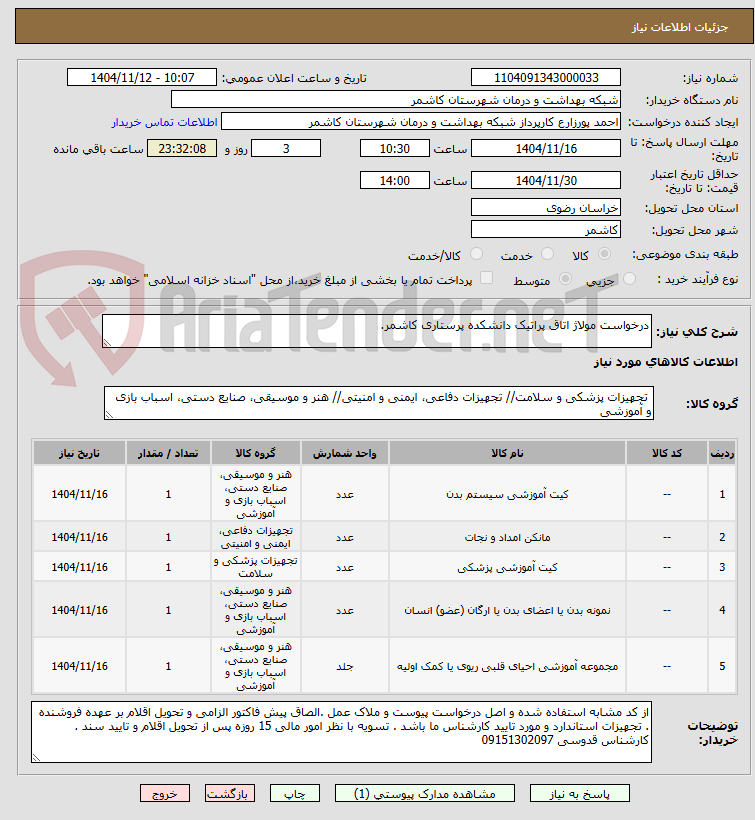755x820 pixels.
Task: Open مشاهده مدارک پیوستی (1) button
Action: click(x=425, y=793)
